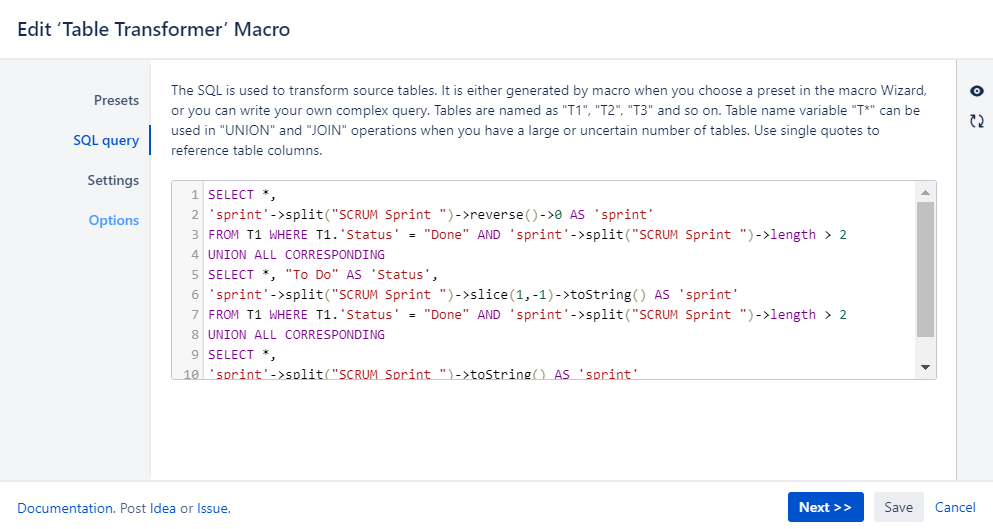
Task: Click the refresh arrows icon
Action: tap(976, 121)
